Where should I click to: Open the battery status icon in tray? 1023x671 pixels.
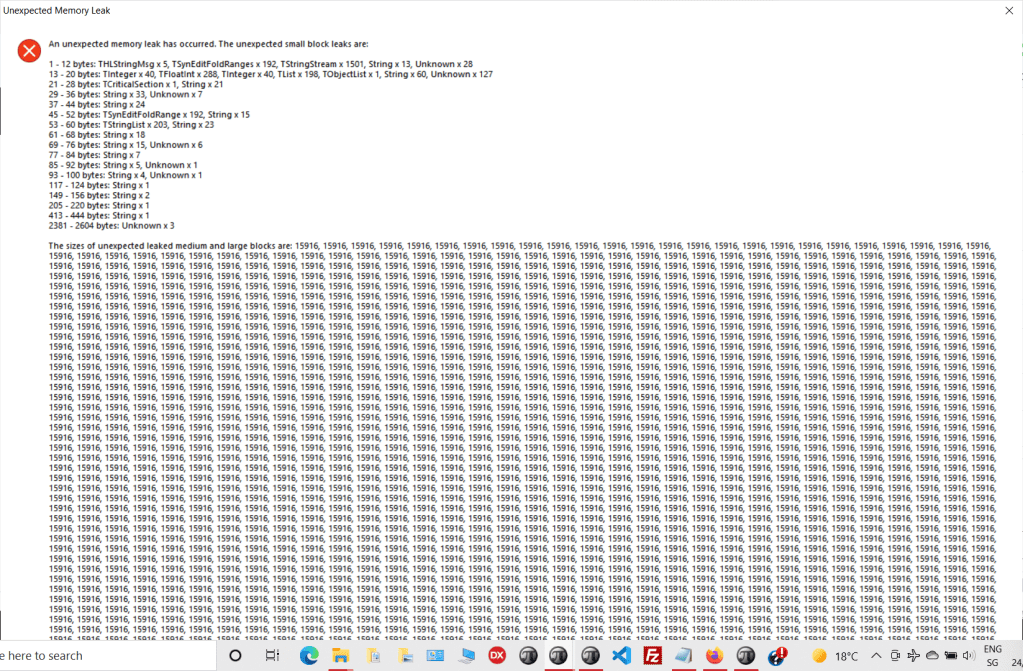coord(950,656)
